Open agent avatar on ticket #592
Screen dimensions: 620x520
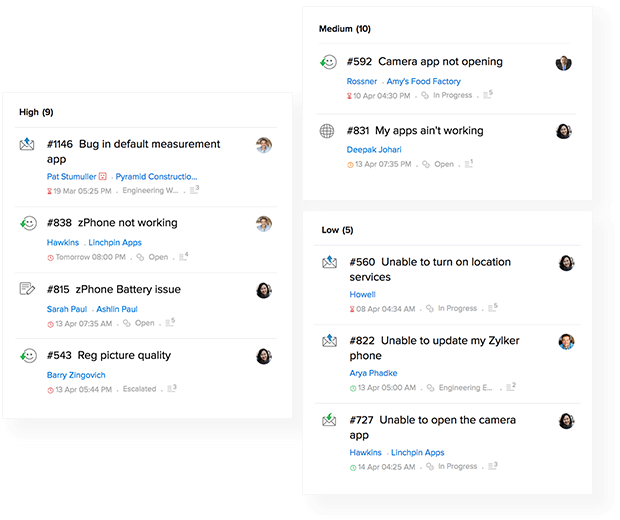click(x=564, y=63)
